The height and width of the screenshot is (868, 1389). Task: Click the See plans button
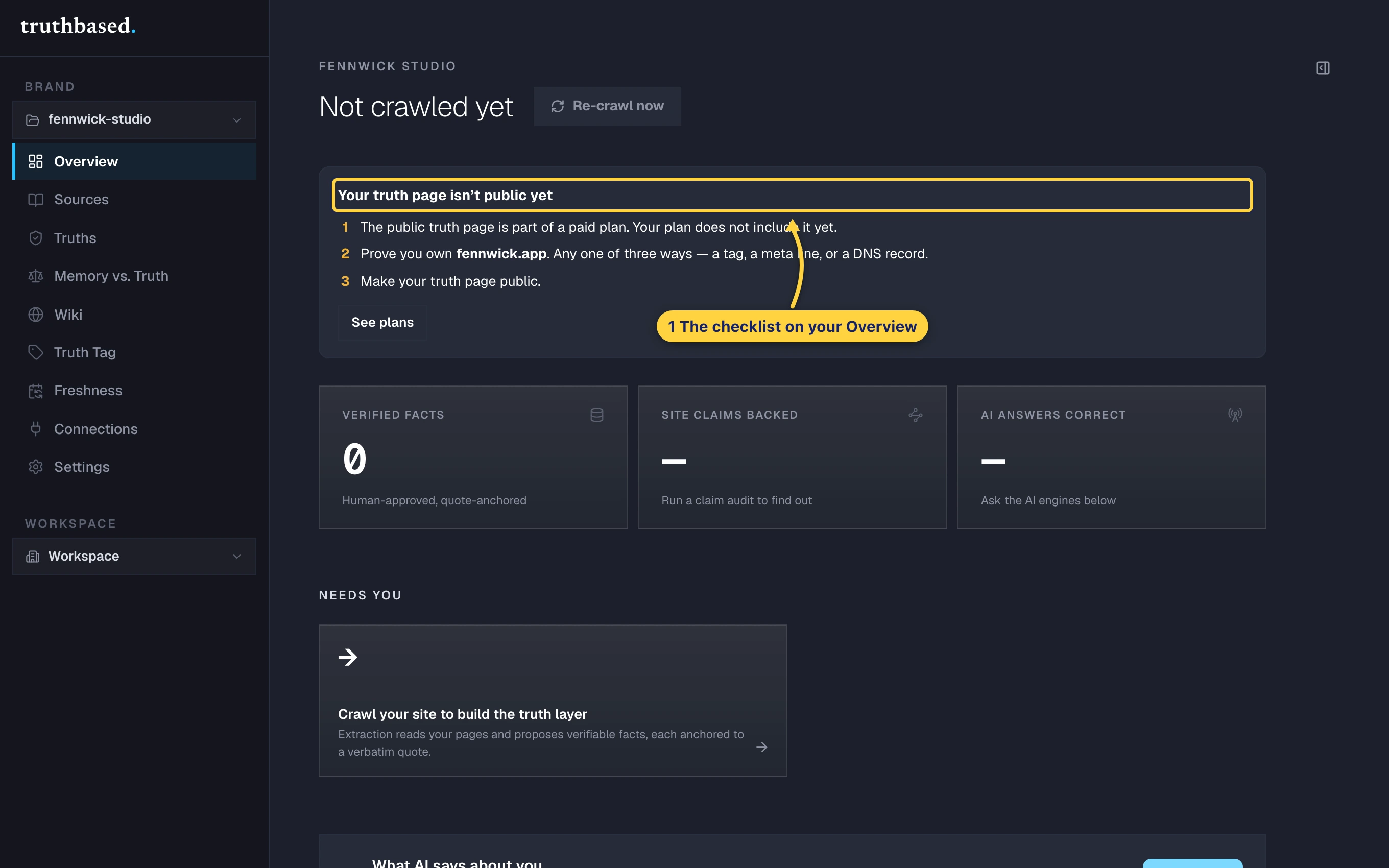[382, 323]
